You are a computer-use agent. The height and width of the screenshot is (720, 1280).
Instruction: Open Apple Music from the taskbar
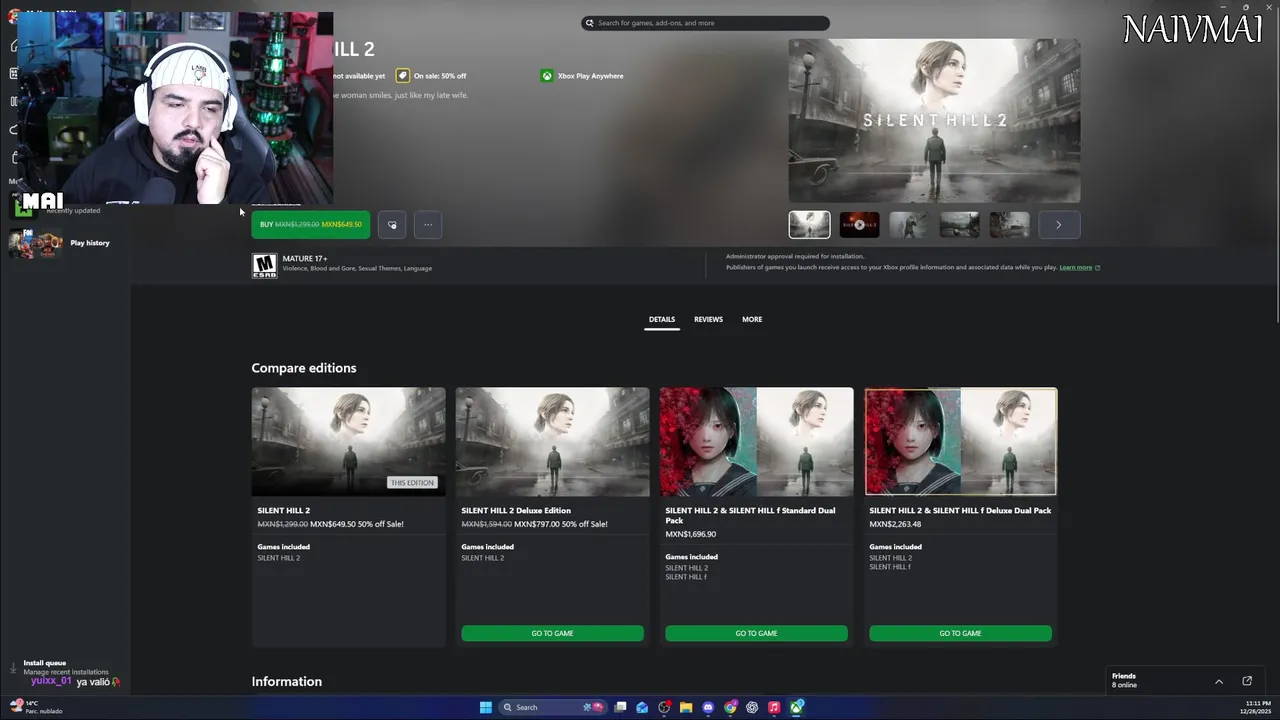(x=774, y=707)
